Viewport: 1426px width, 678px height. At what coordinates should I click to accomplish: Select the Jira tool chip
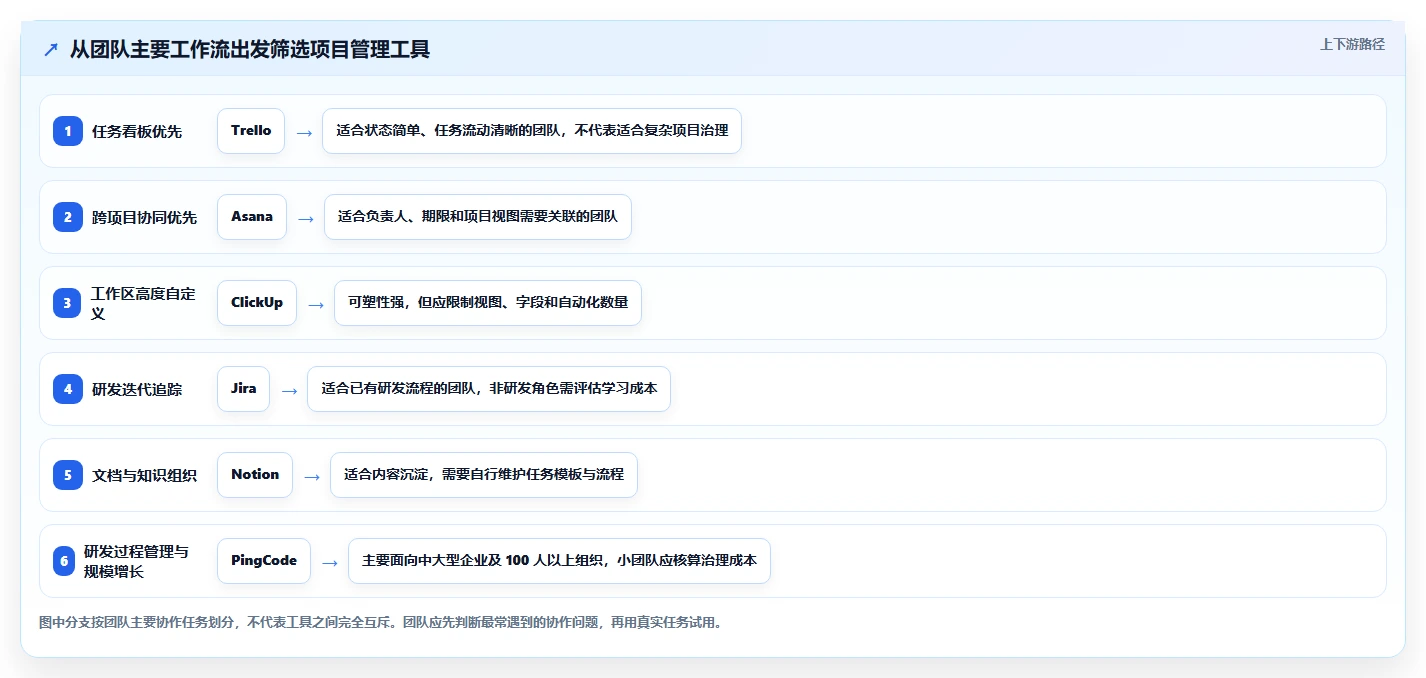click(243, 389)
